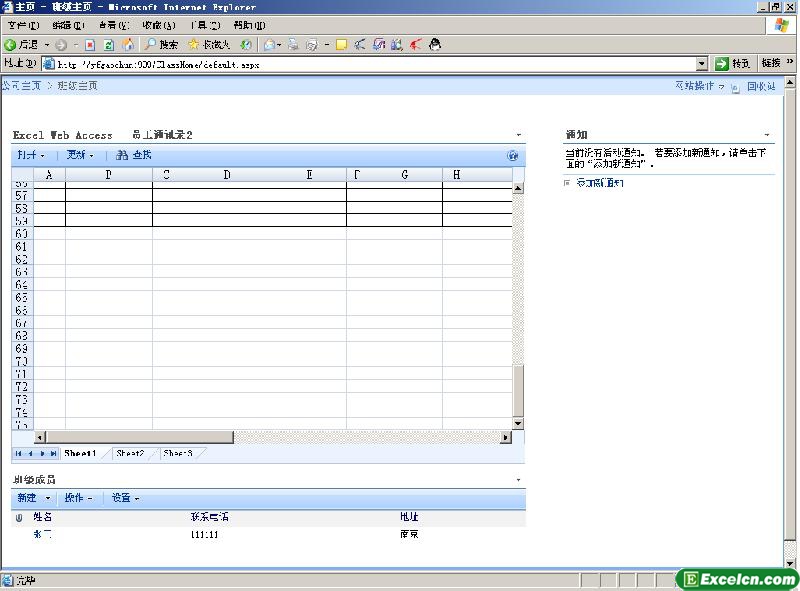Open Excel Web Access help icon
This screenshot has width=800, height=591.
click(513, 156)
